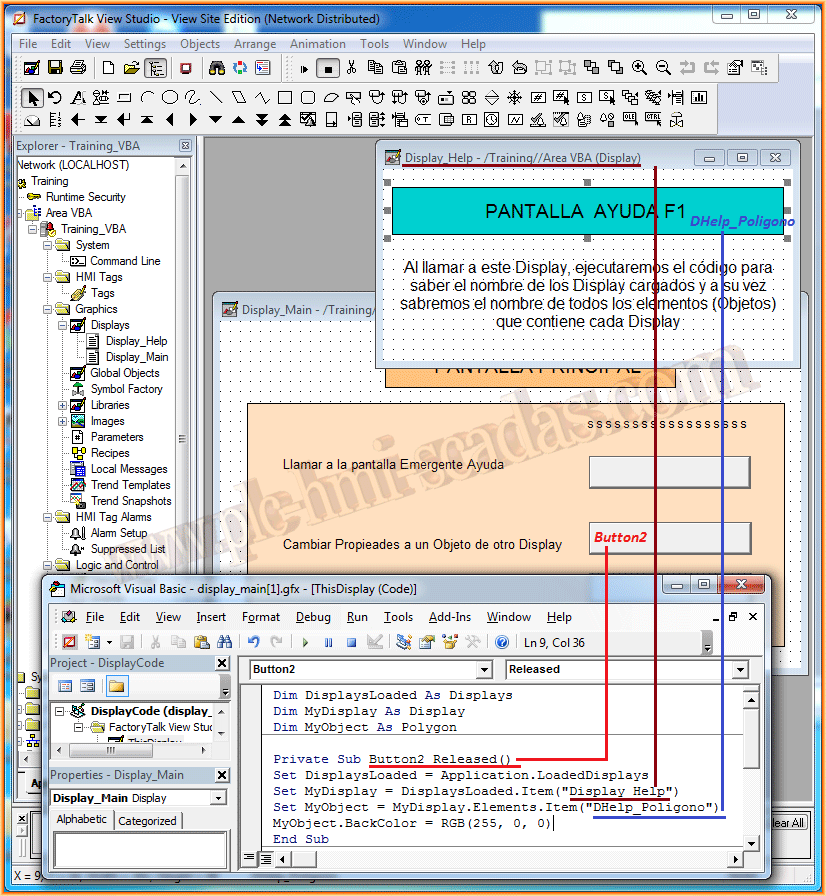Click the Run Sub play icon in VBA
The height and width of the screenshot is (896, 826).
click(305, 642)
